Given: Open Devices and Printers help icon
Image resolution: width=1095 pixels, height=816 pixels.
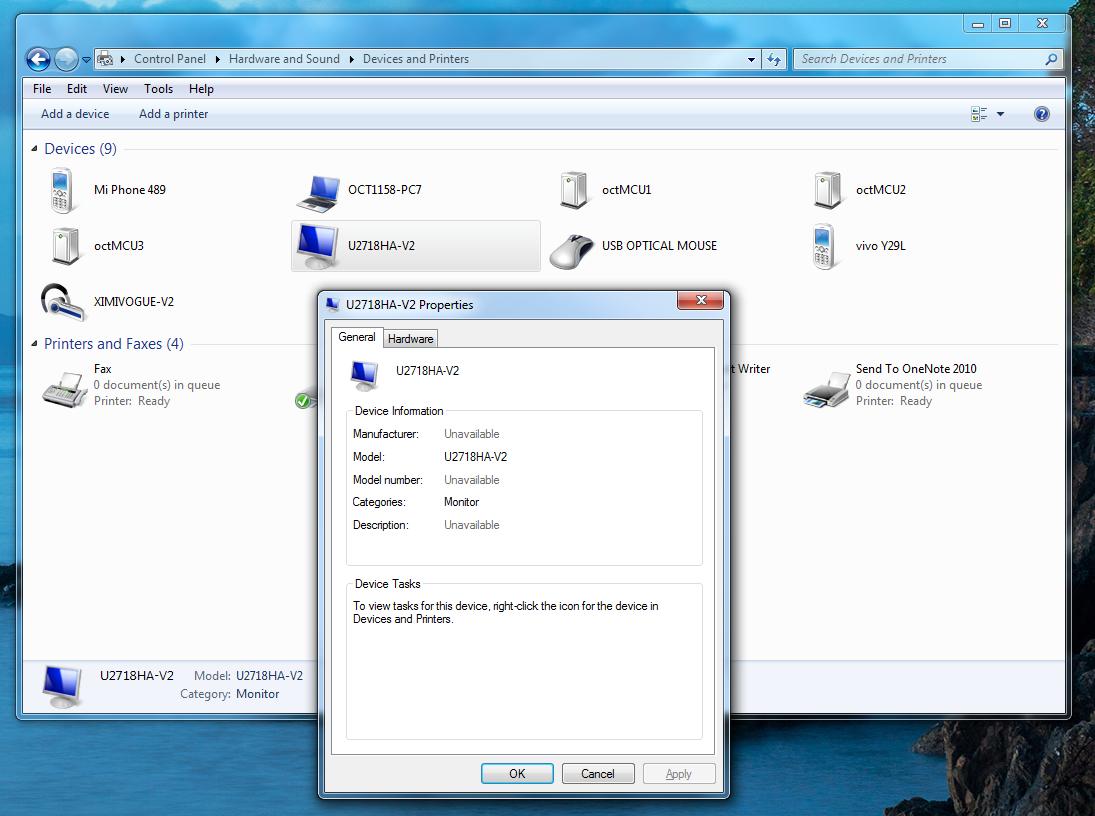Looking at the screenshot, I should (1041, 114).
